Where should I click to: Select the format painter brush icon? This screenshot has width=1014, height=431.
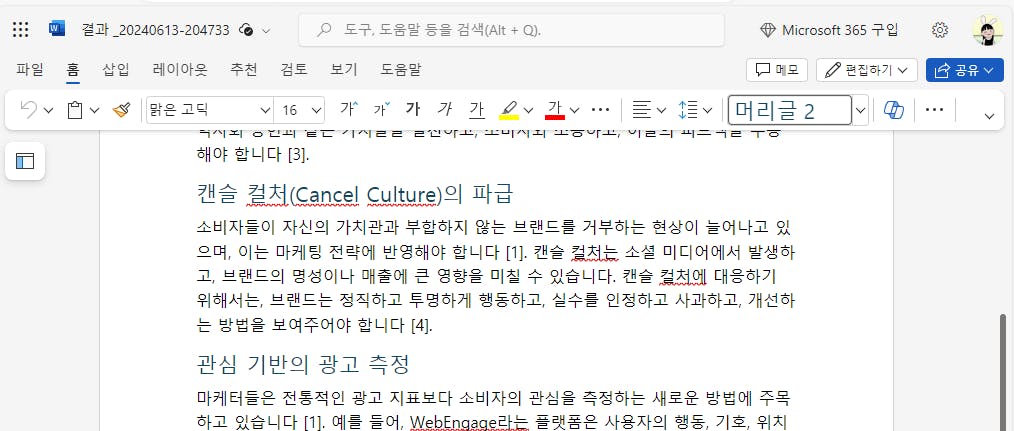click(x=121, y=110)
